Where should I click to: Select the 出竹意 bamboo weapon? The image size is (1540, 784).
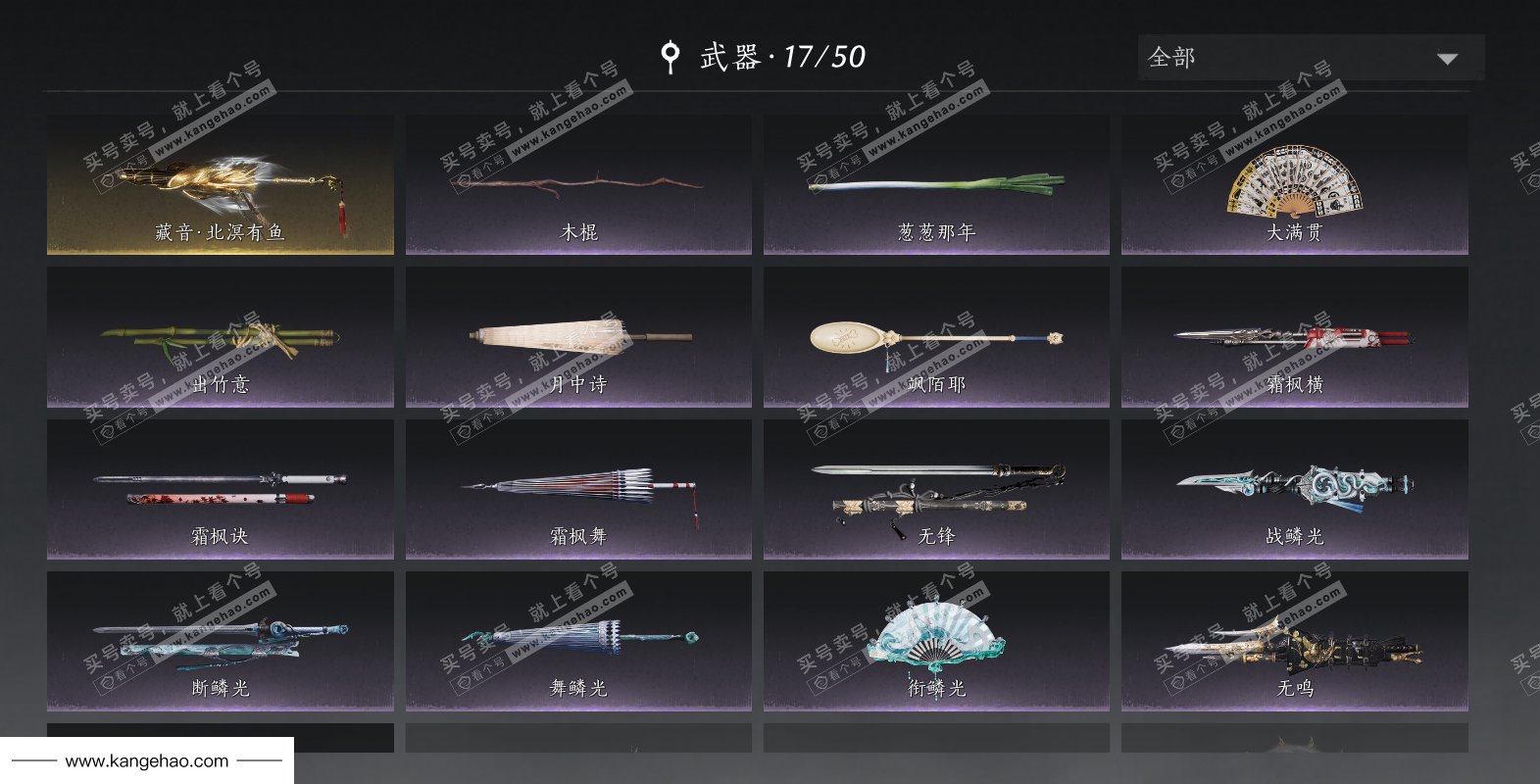[x=221, y=337]
